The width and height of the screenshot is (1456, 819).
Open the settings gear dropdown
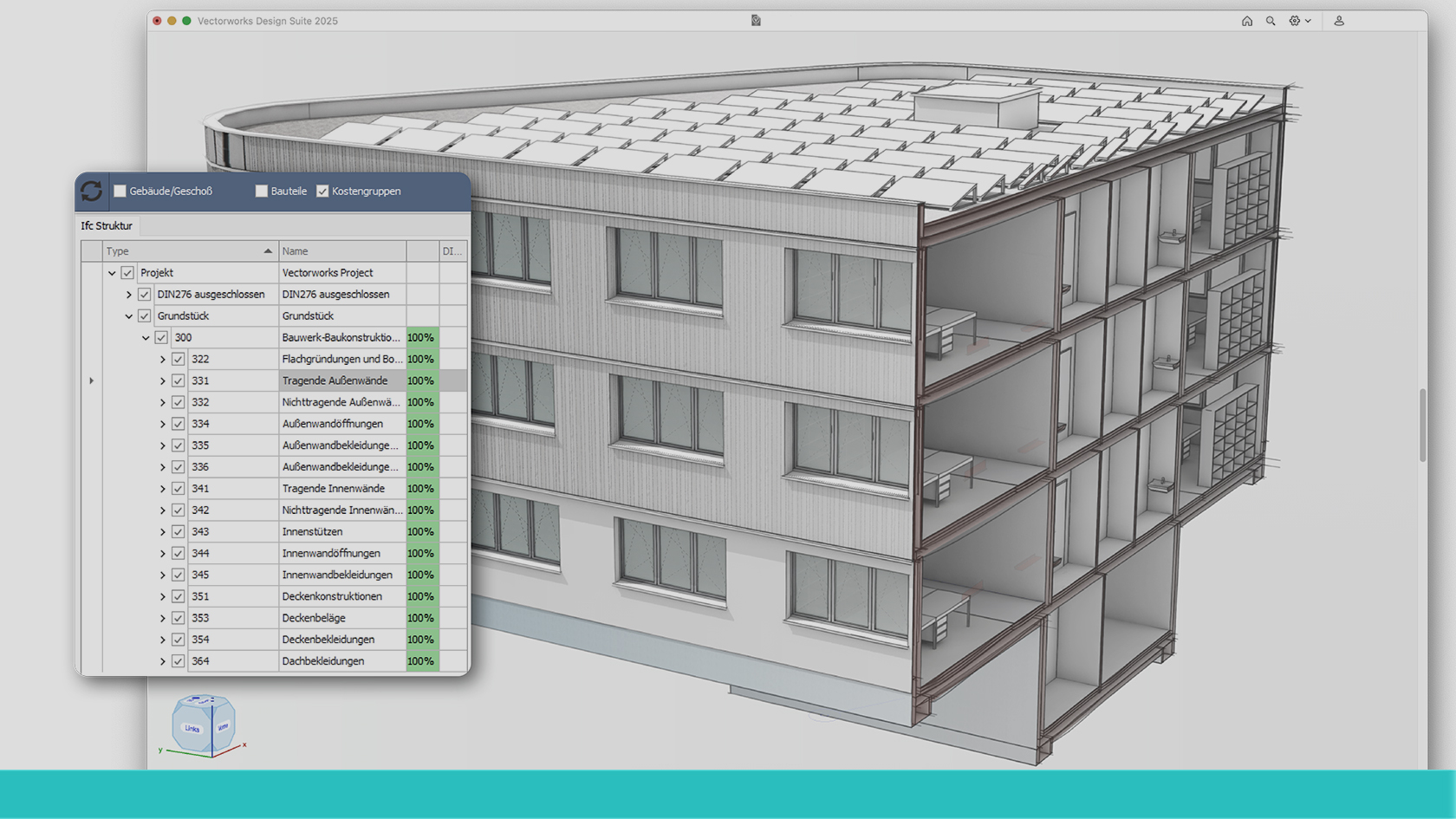point(1300,21)
